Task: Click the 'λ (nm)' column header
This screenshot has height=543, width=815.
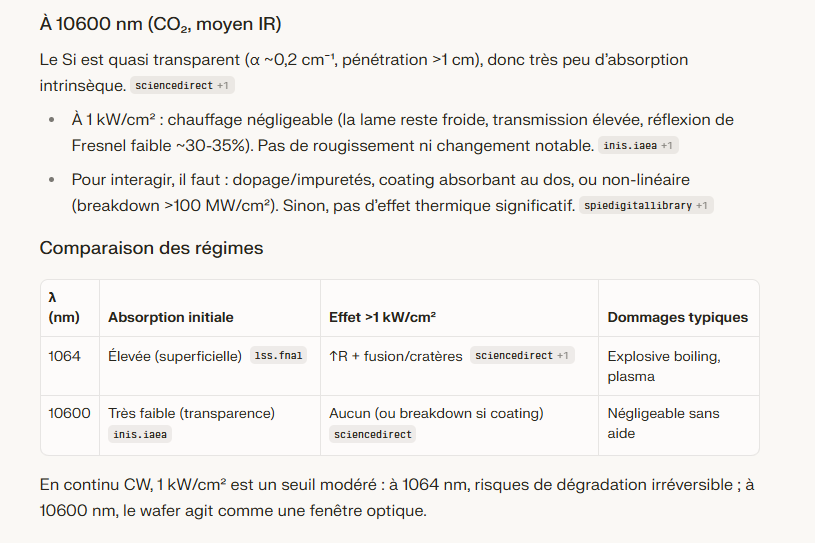Action: point(60,307)
